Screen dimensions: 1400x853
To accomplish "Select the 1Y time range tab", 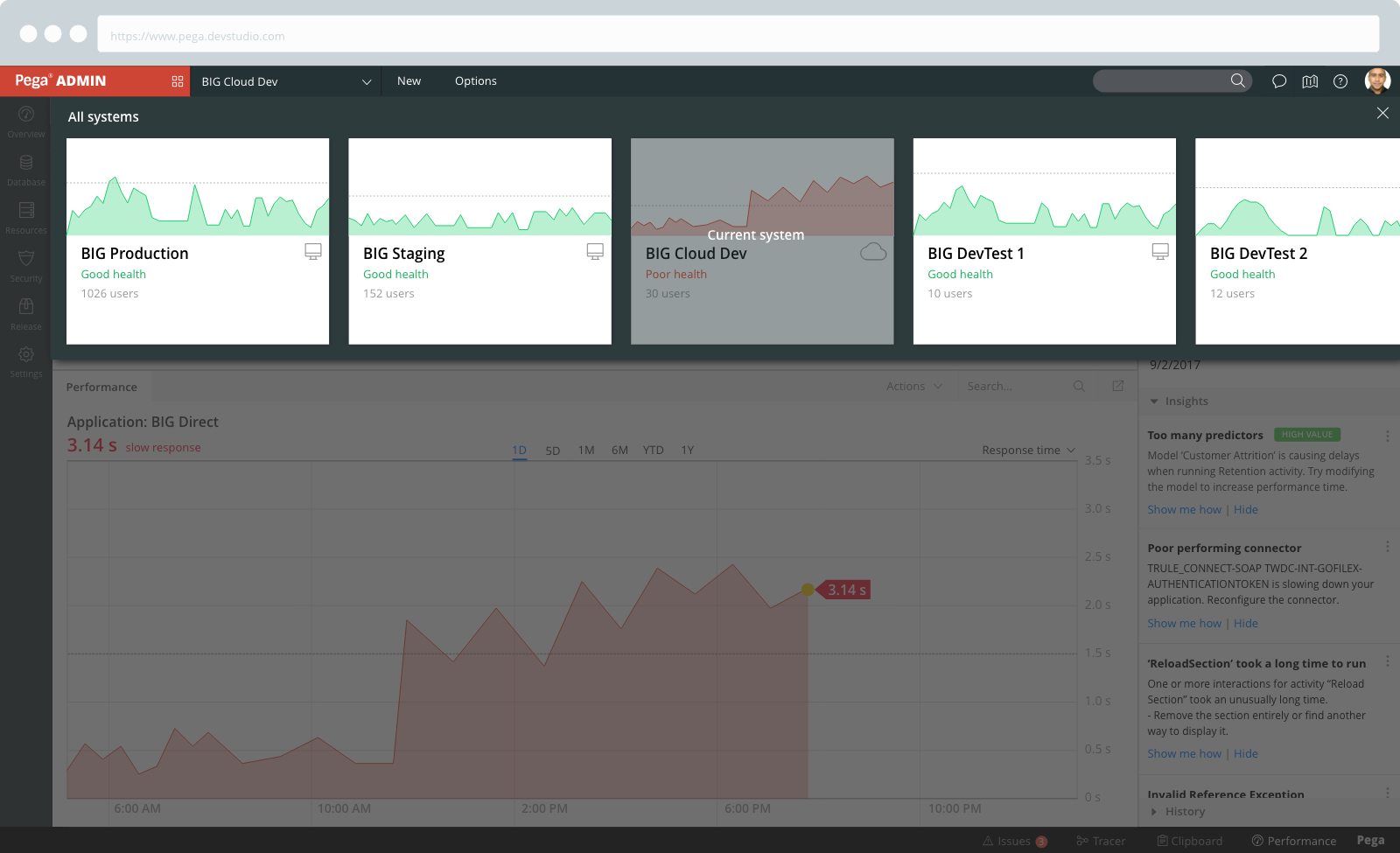I will [688, 450].
